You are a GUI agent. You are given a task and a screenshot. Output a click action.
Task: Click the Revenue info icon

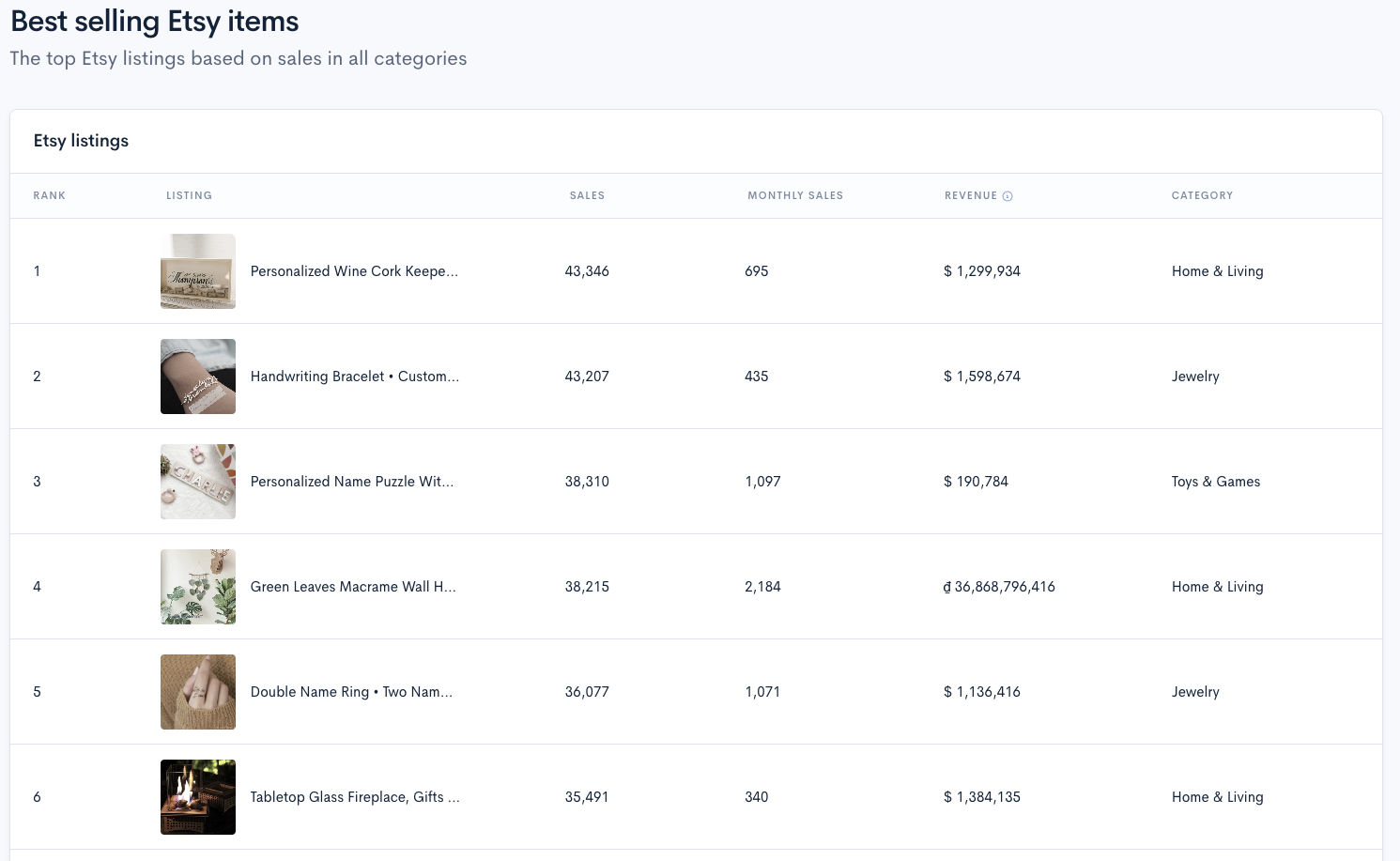(x=1008, y=196)
